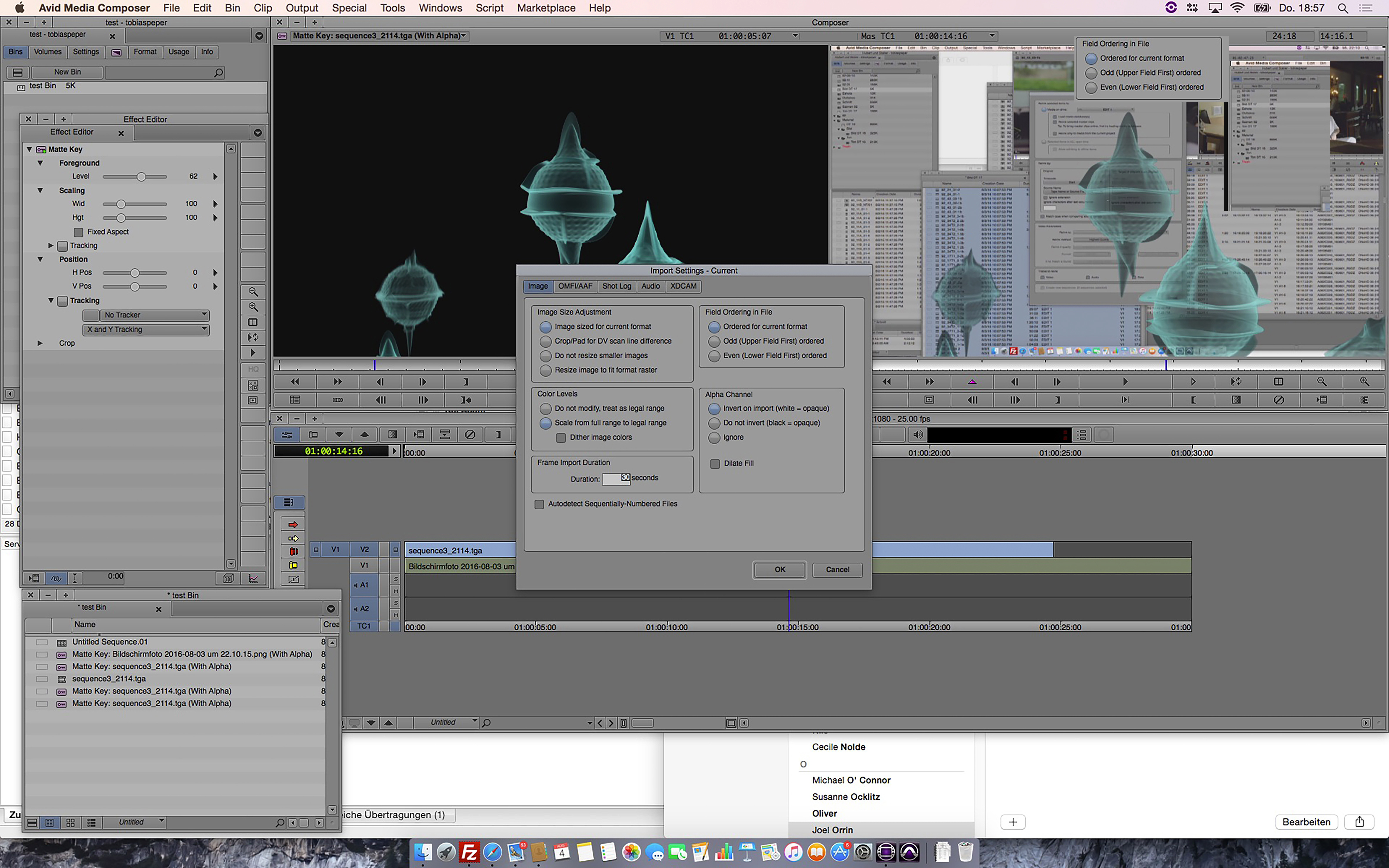Open the Matte Key clip name dropdown

[380, 36]
